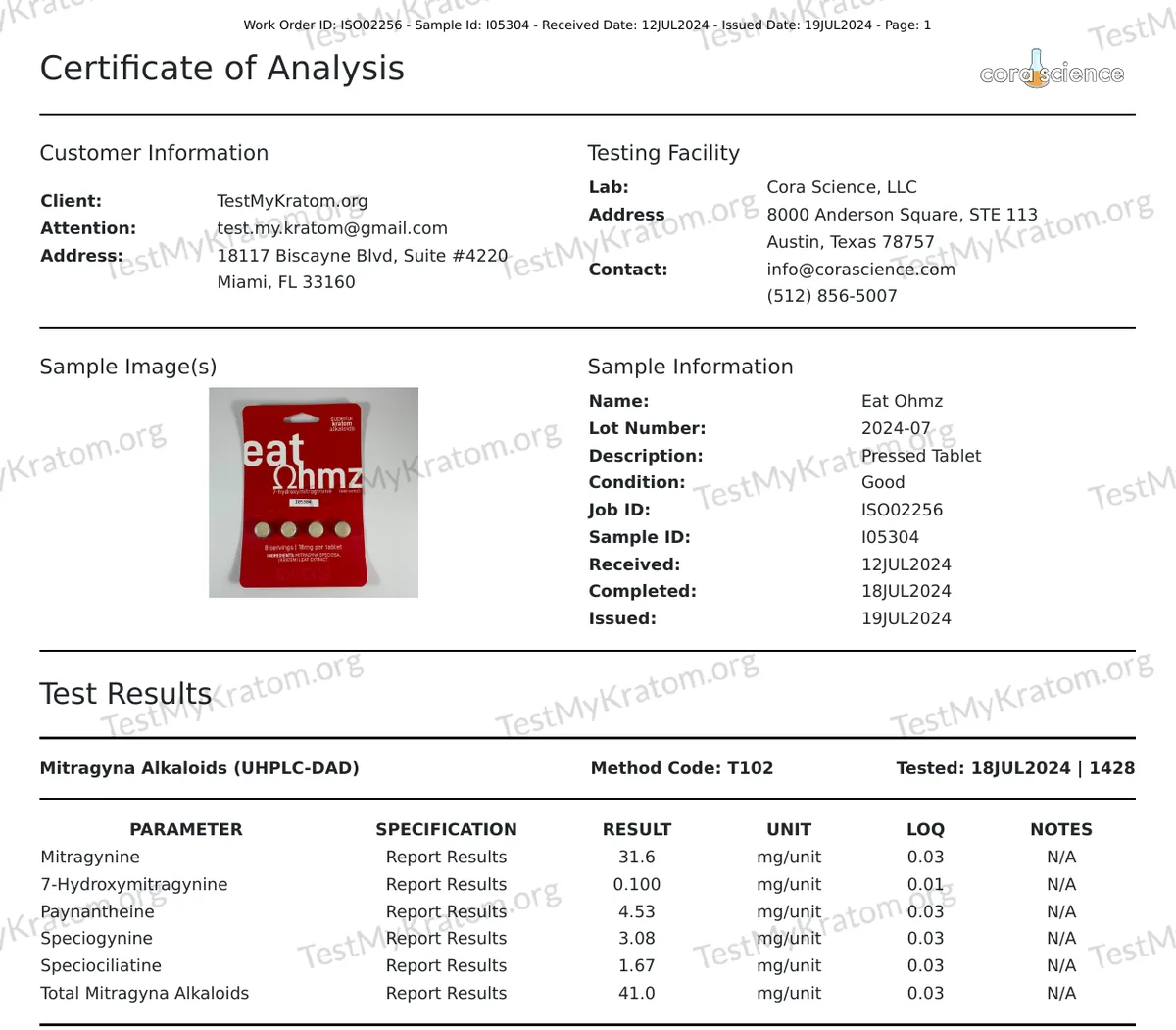Select the Paynantheine result 4.53
Viewport: 1176px width, 1030px height.
coord(637,911)
